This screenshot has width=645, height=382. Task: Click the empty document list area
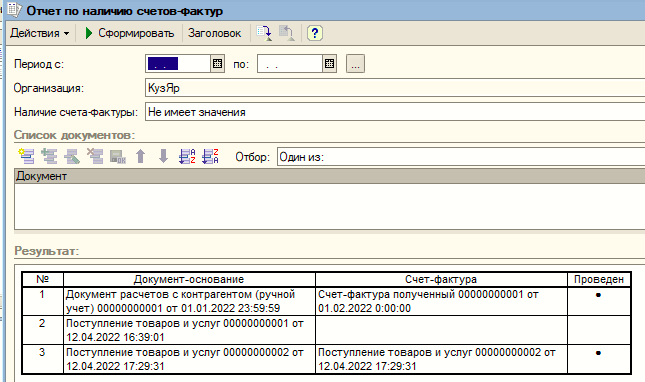point(329,206)
